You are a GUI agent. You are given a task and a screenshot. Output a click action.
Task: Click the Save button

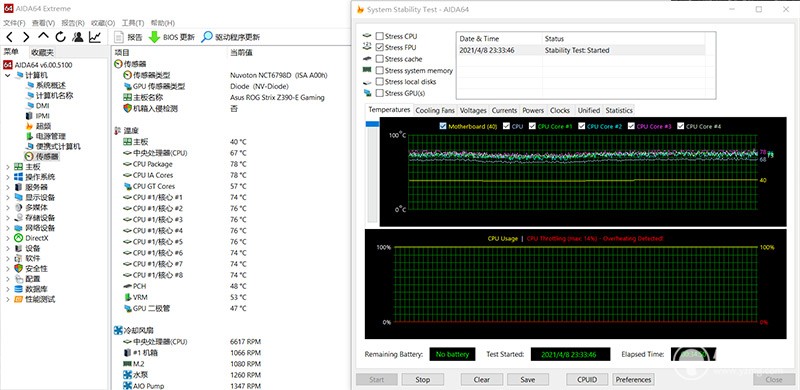click(528, 380)
